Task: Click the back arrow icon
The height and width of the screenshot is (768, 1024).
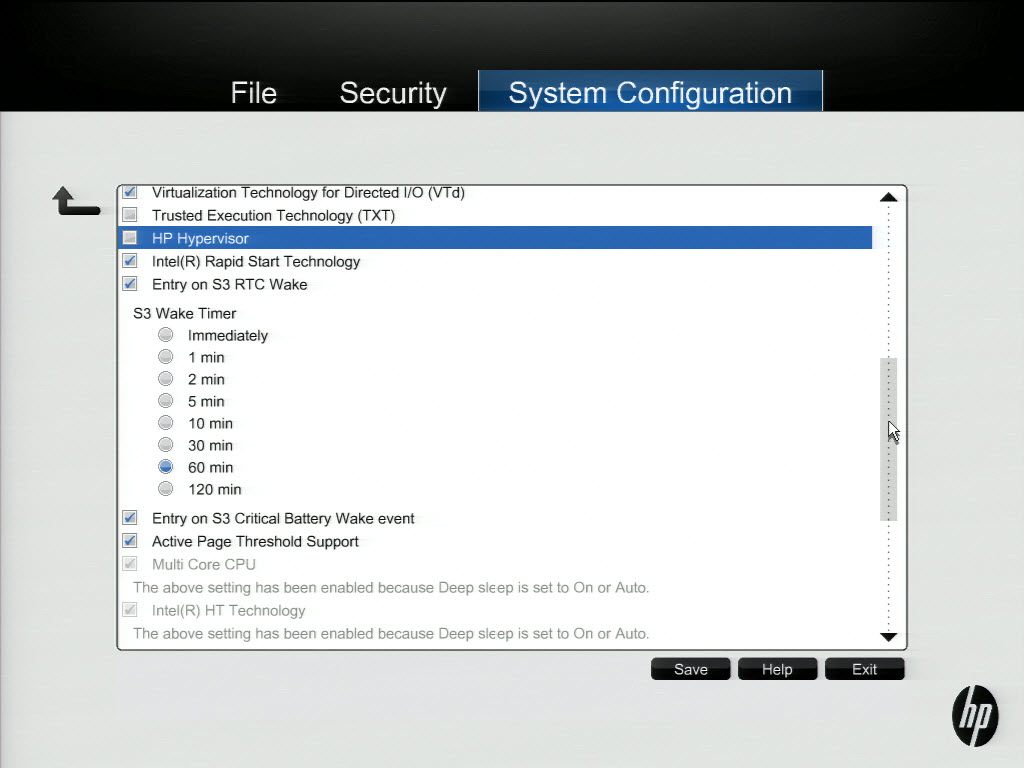Action: 75,201
